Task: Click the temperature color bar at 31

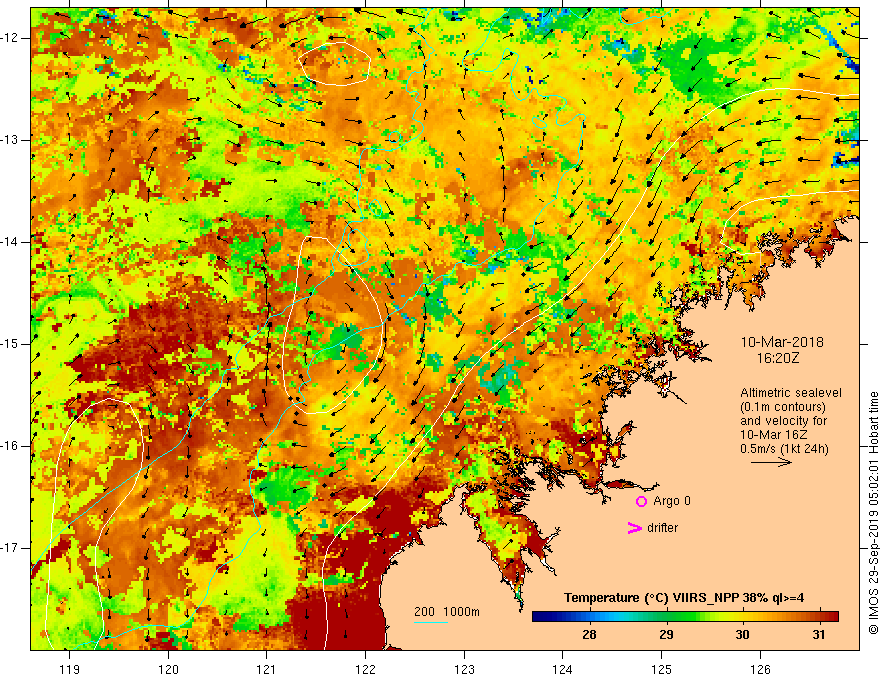Action: point(819,617)
